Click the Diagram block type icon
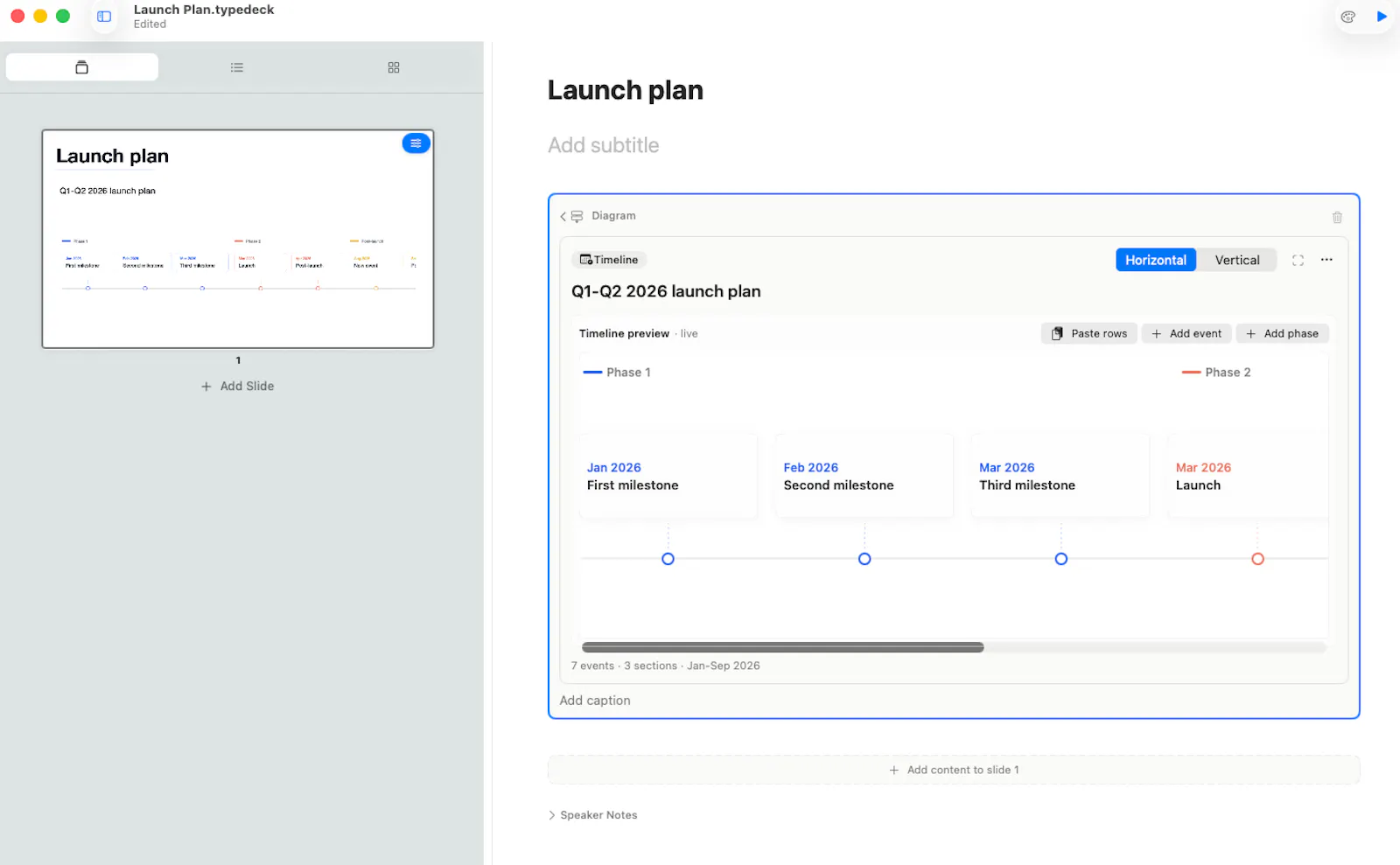Screen dimensions: 1400x865 click(x=577, y=216)
